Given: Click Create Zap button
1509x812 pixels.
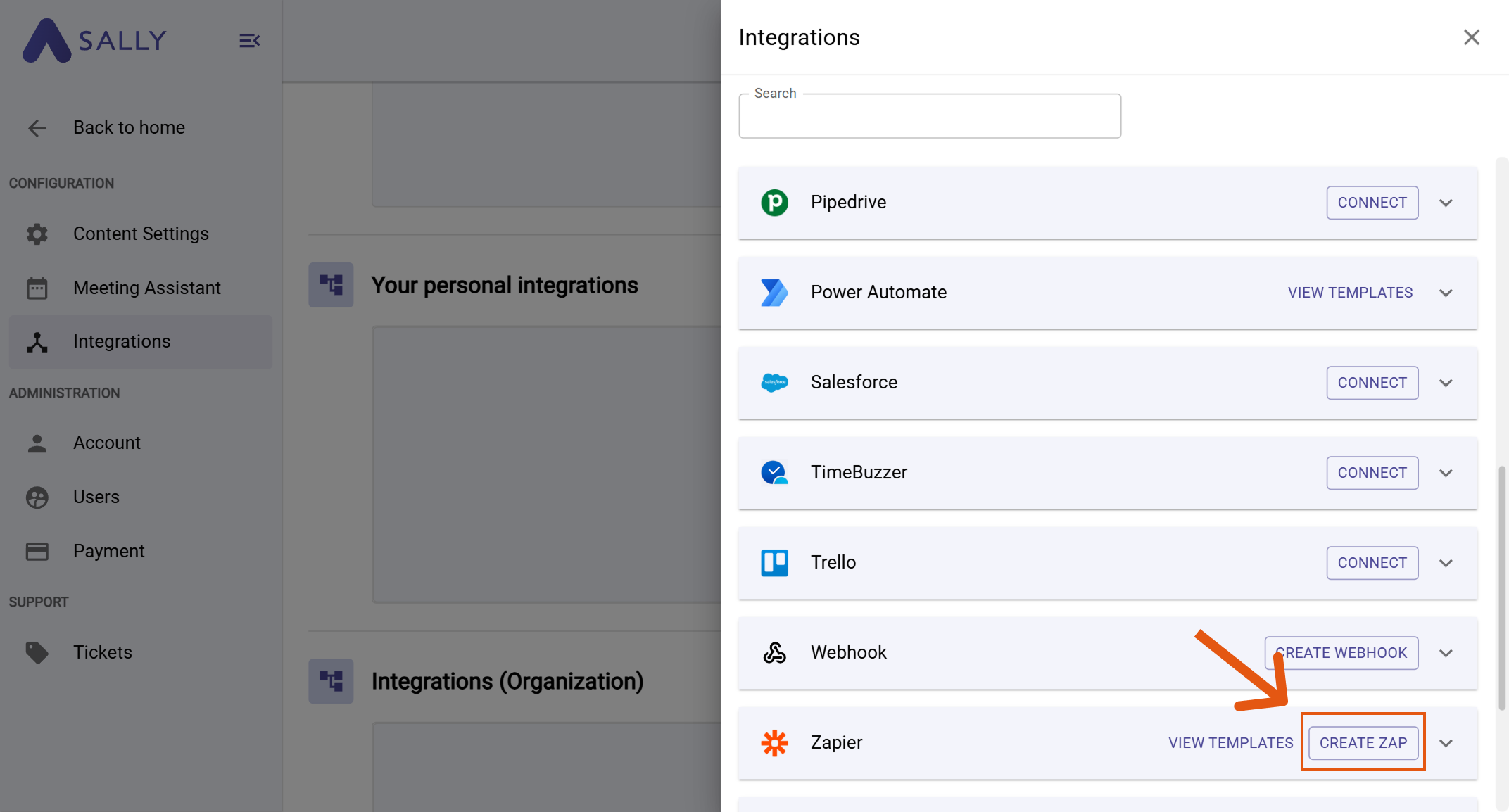Looking at the screenshot, I should point(1363,743).
